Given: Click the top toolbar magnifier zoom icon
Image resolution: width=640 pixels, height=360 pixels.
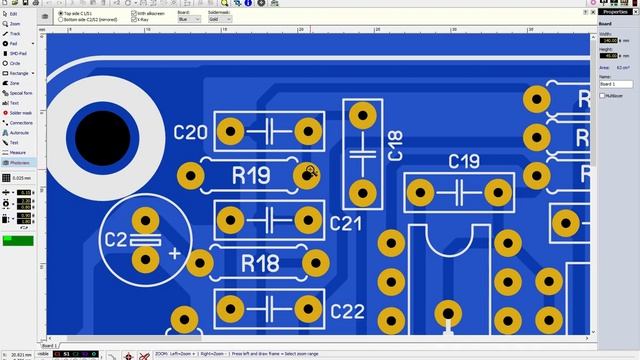Looking at the screenshot, I should point(224,3).
